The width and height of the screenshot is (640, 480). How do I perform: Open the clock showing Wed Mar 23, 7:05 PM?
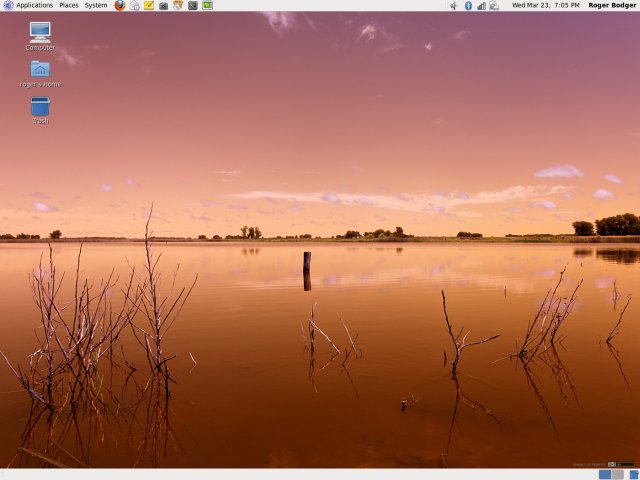(x=546, y=5)
